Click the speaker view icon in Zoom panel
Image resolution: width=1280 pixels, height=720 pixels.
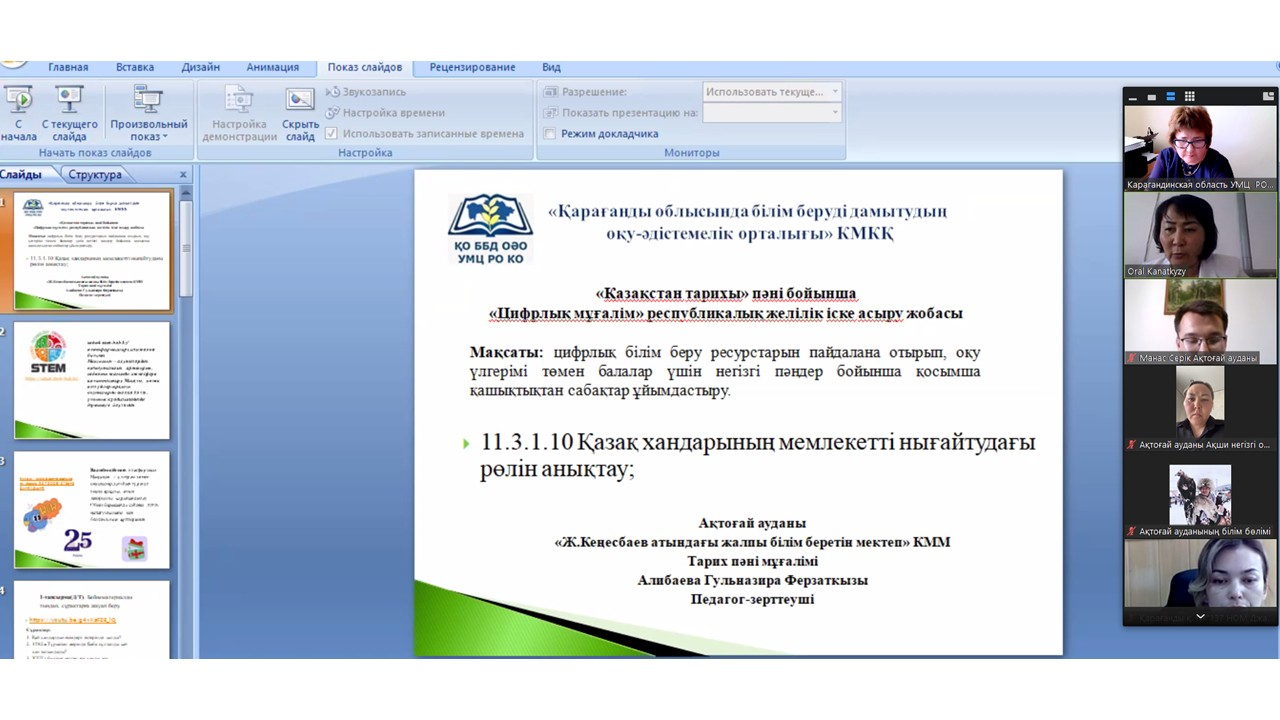tap(1152, 96)
